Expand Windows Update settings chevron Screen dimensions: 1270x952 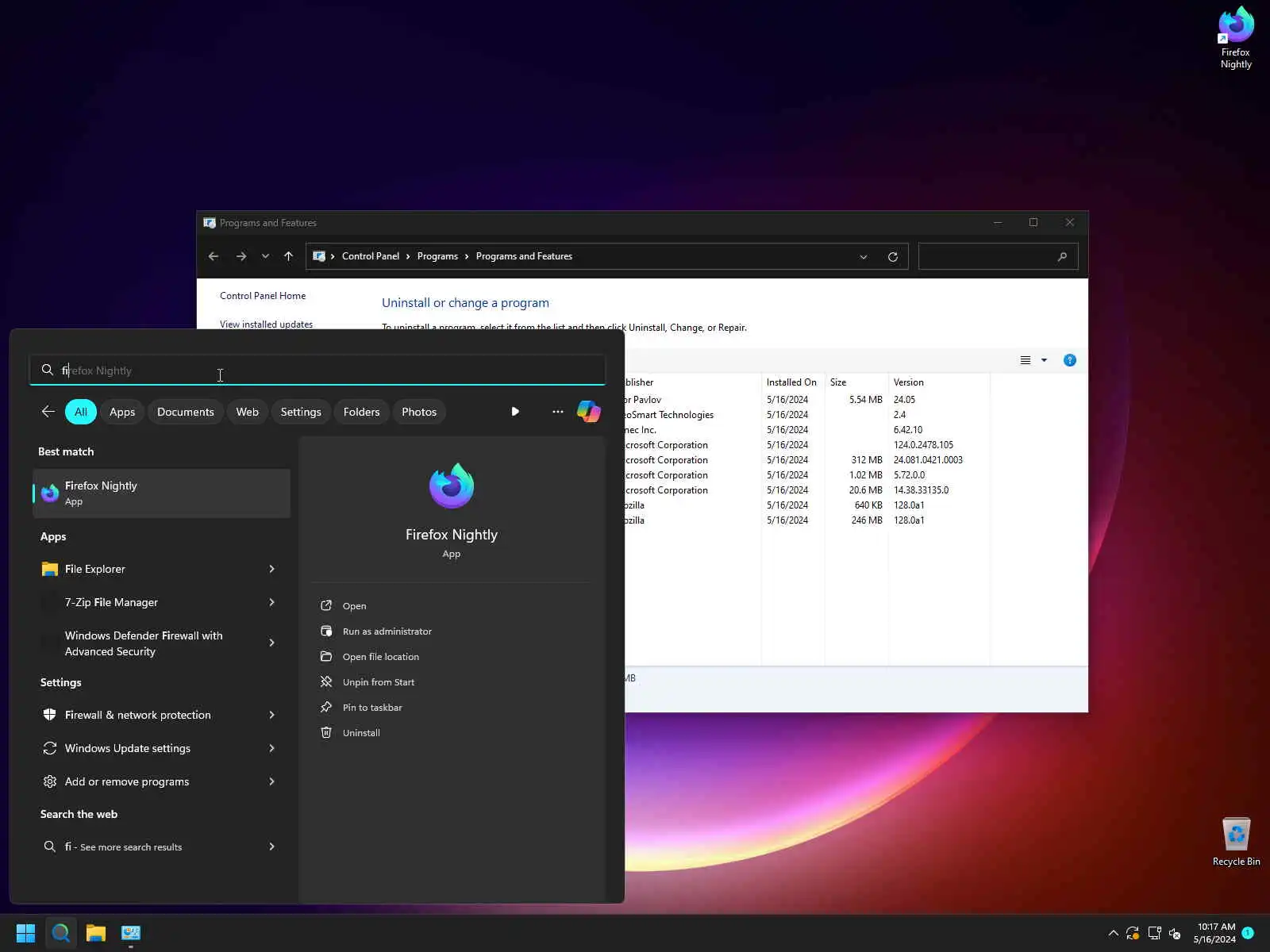click(x=271, y=748)
